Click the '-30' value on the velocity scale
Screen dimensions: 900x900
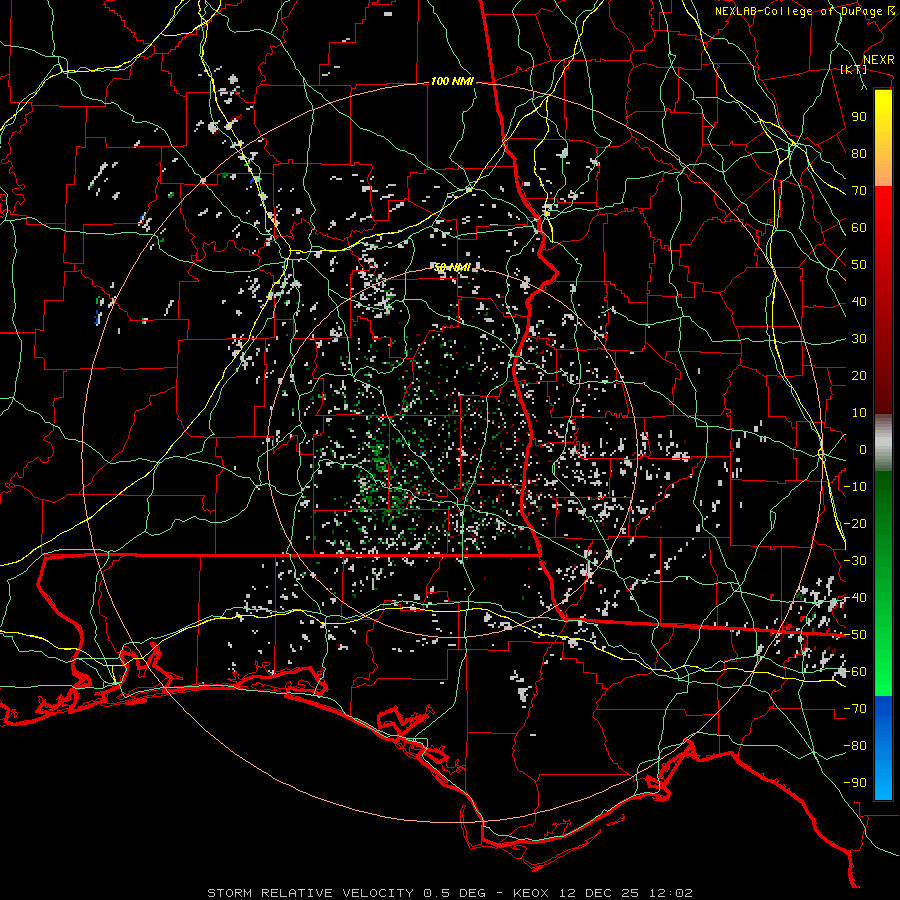[855, 561]
